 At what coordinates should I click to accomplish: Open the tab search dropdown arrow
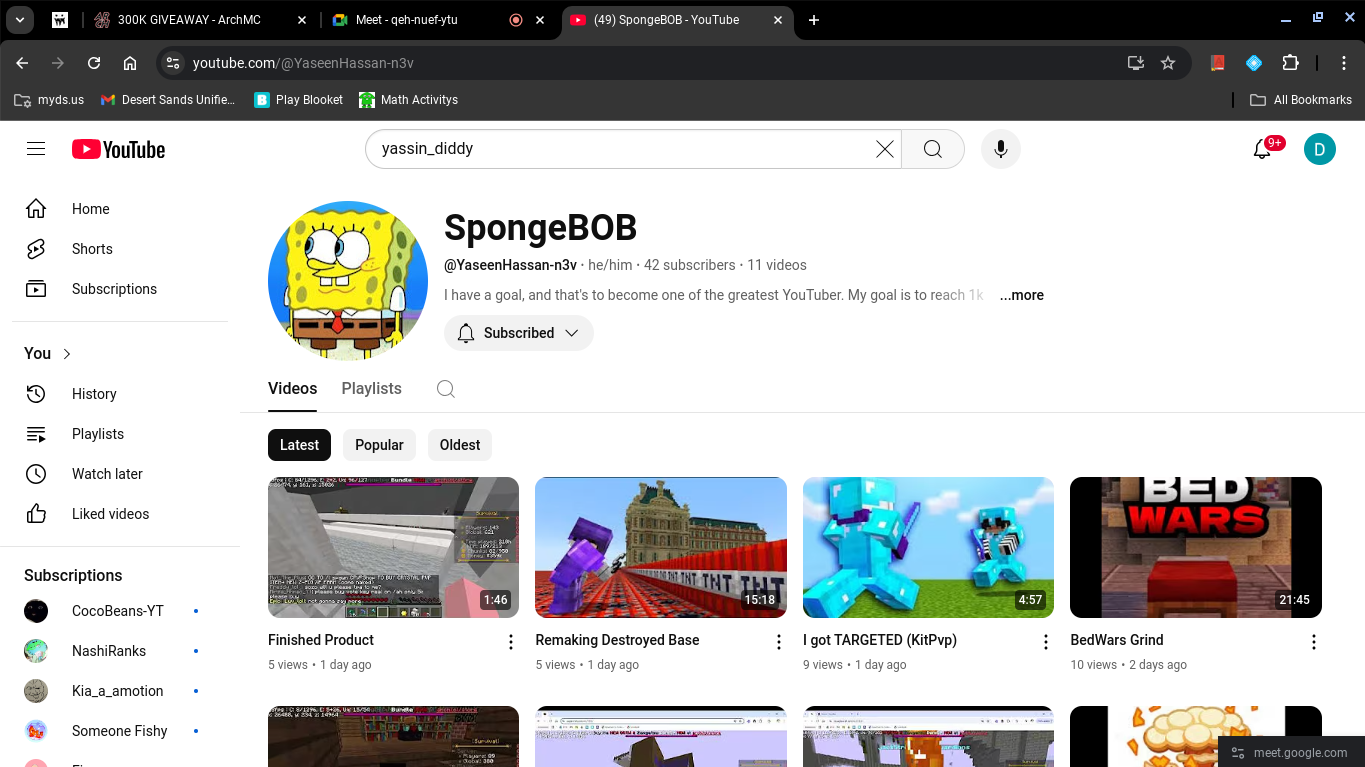pos(20,20)
